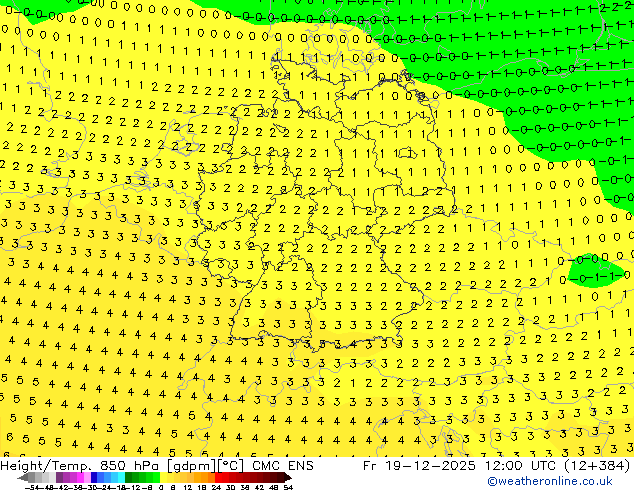Click the gray left arrow of the scale
The image size is (634, 490).
(x=23, y=478)
